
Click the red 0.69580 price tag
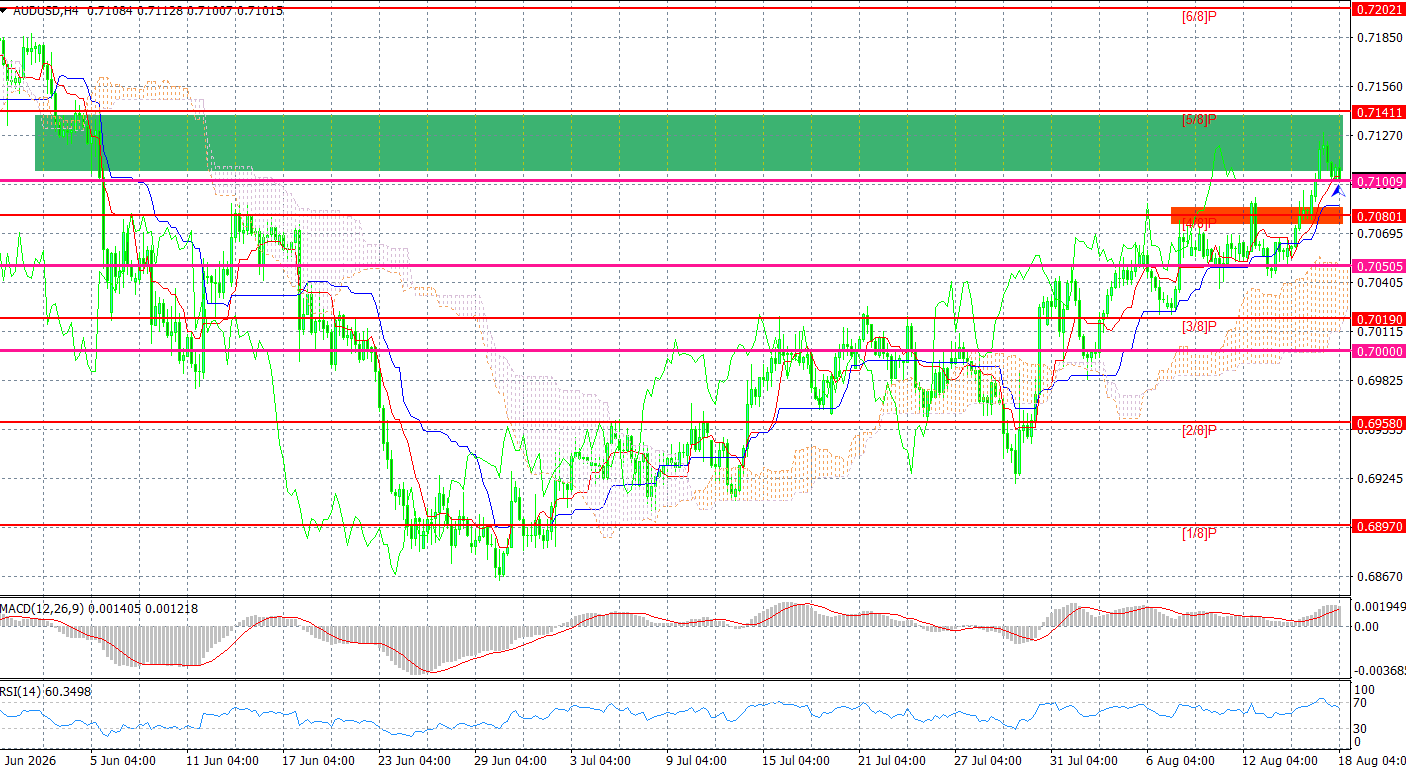click(1378, 423)
